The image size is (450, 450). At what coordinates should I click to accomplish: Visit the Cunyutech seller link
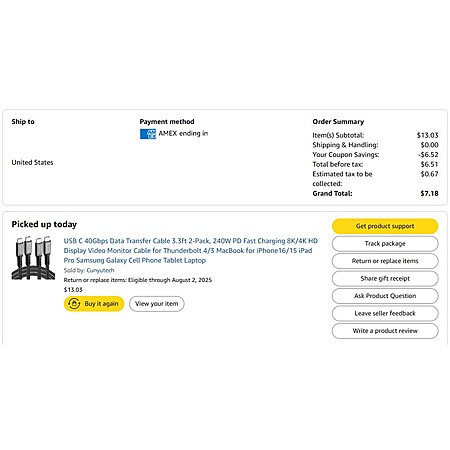(100, 270)
